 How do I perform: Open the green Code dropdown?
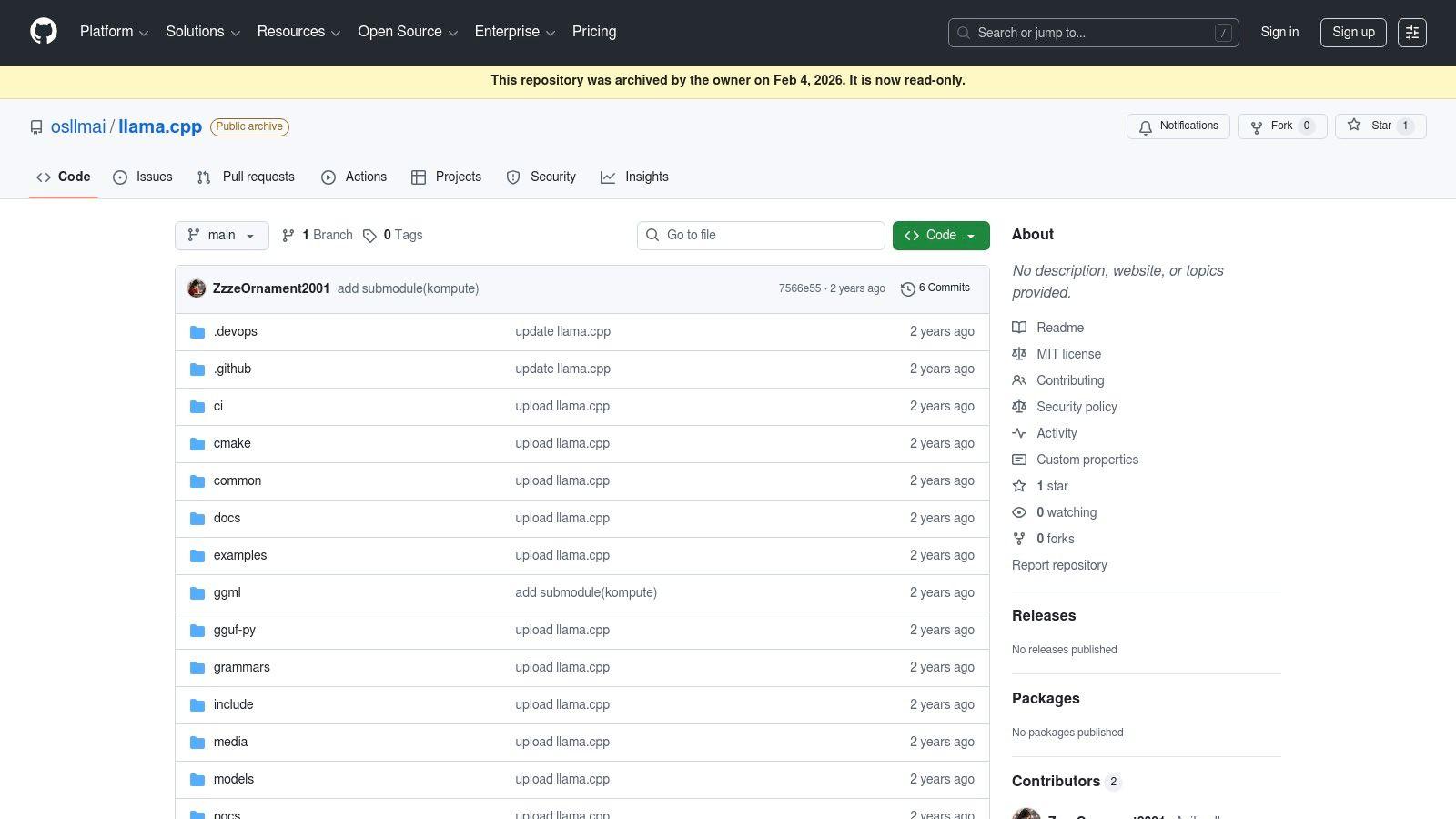(x=941, y=236)
